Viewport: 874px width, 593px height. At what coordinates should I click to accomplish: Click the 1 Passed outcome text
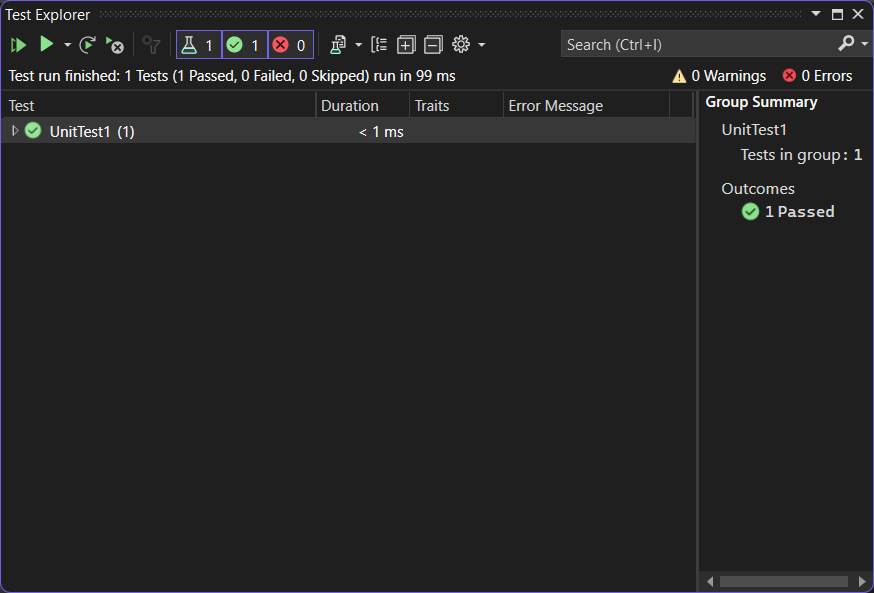[799, 212]
